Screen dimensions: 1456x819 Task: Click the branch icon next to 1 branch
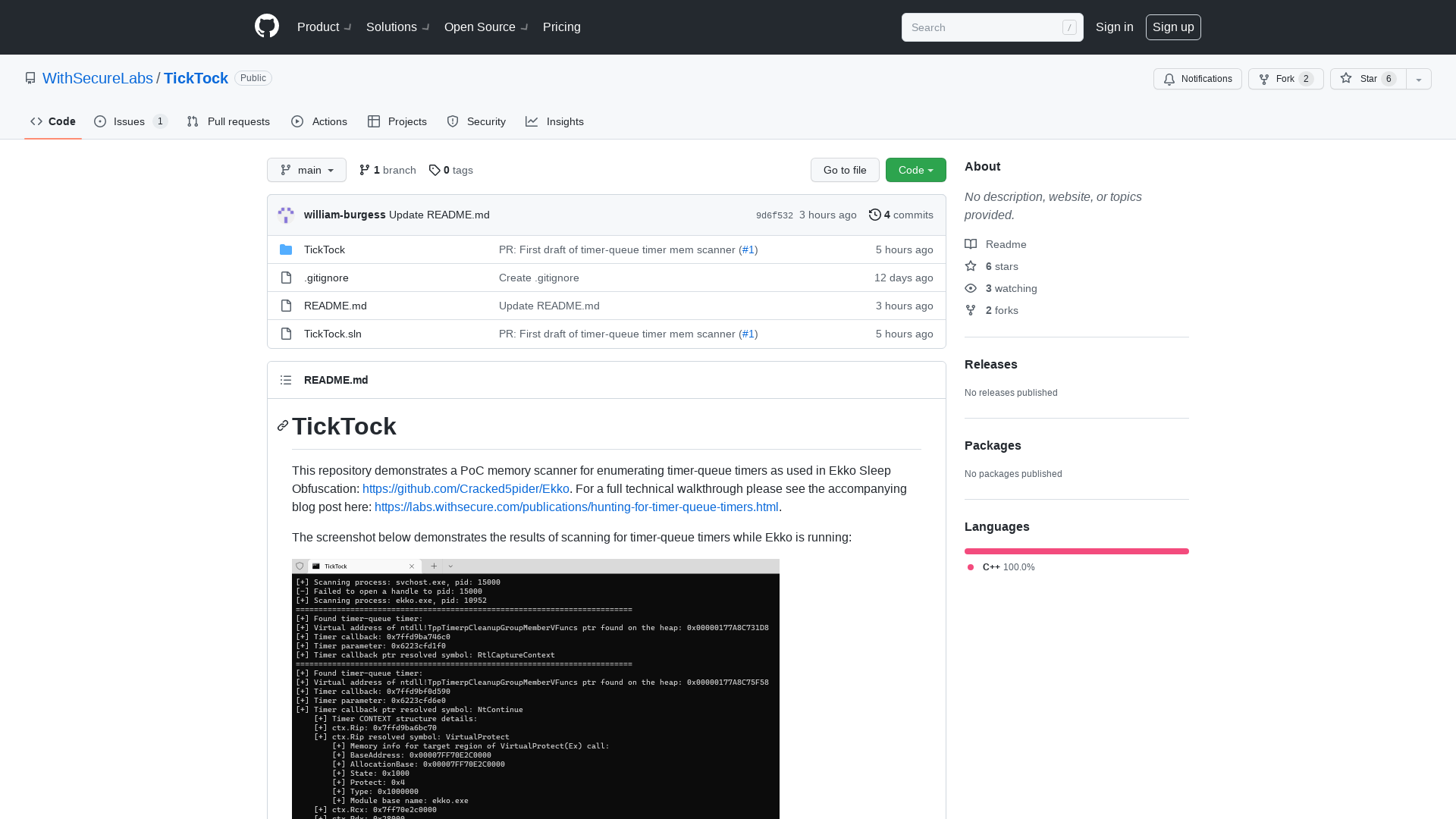[363, 170]
